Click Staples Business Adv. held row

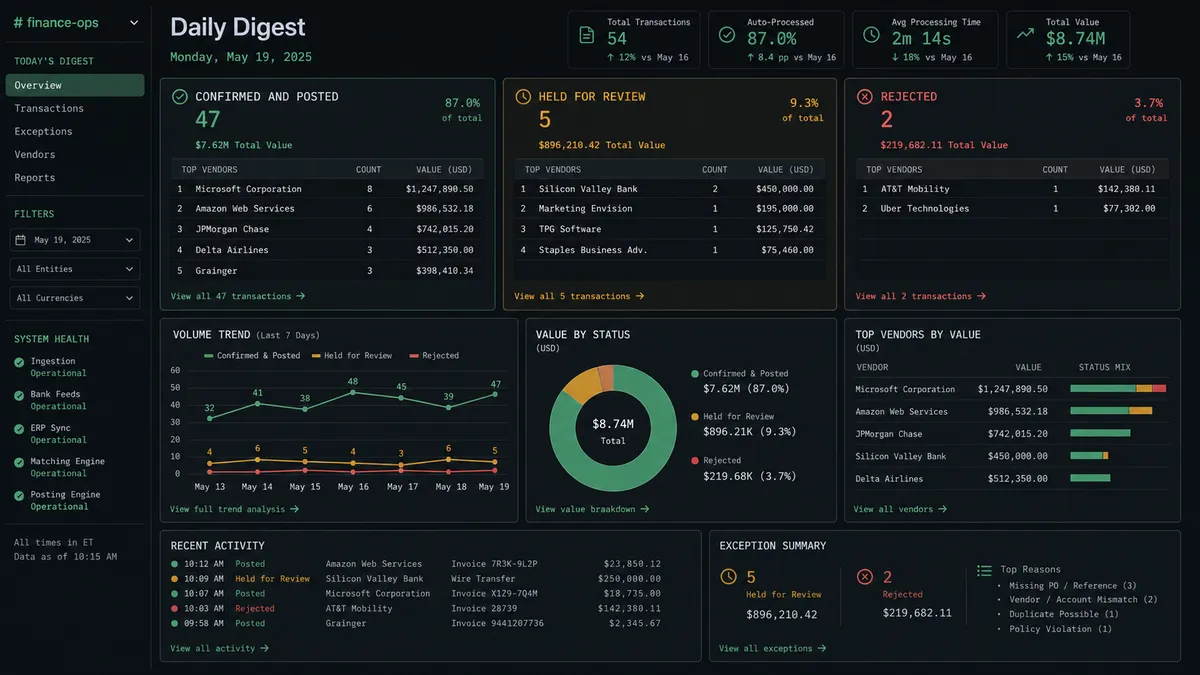pyautogui.click(x=669, y=250)
